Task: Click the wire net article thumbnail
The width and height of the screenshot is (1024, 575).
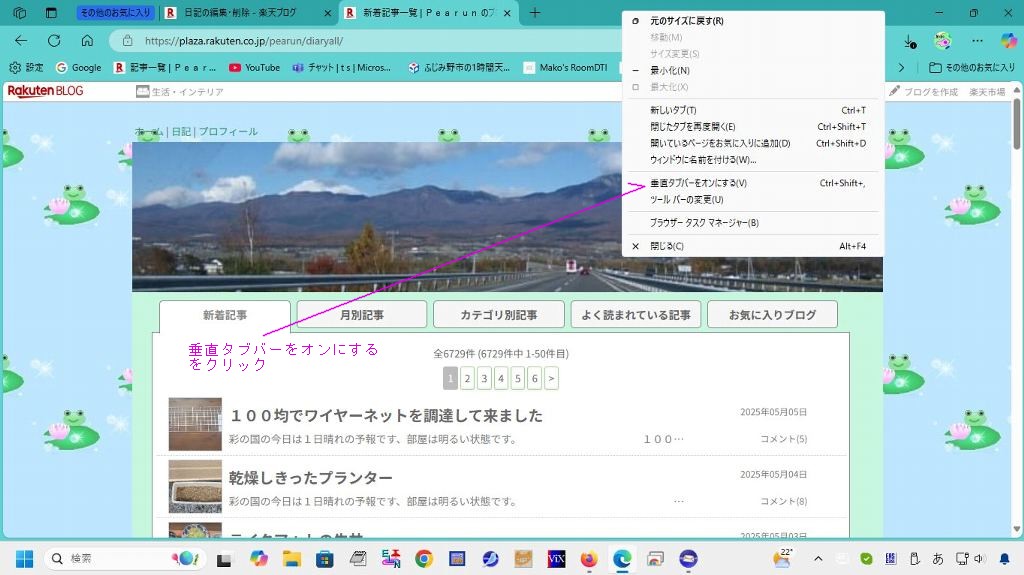Action: (195, 424)
